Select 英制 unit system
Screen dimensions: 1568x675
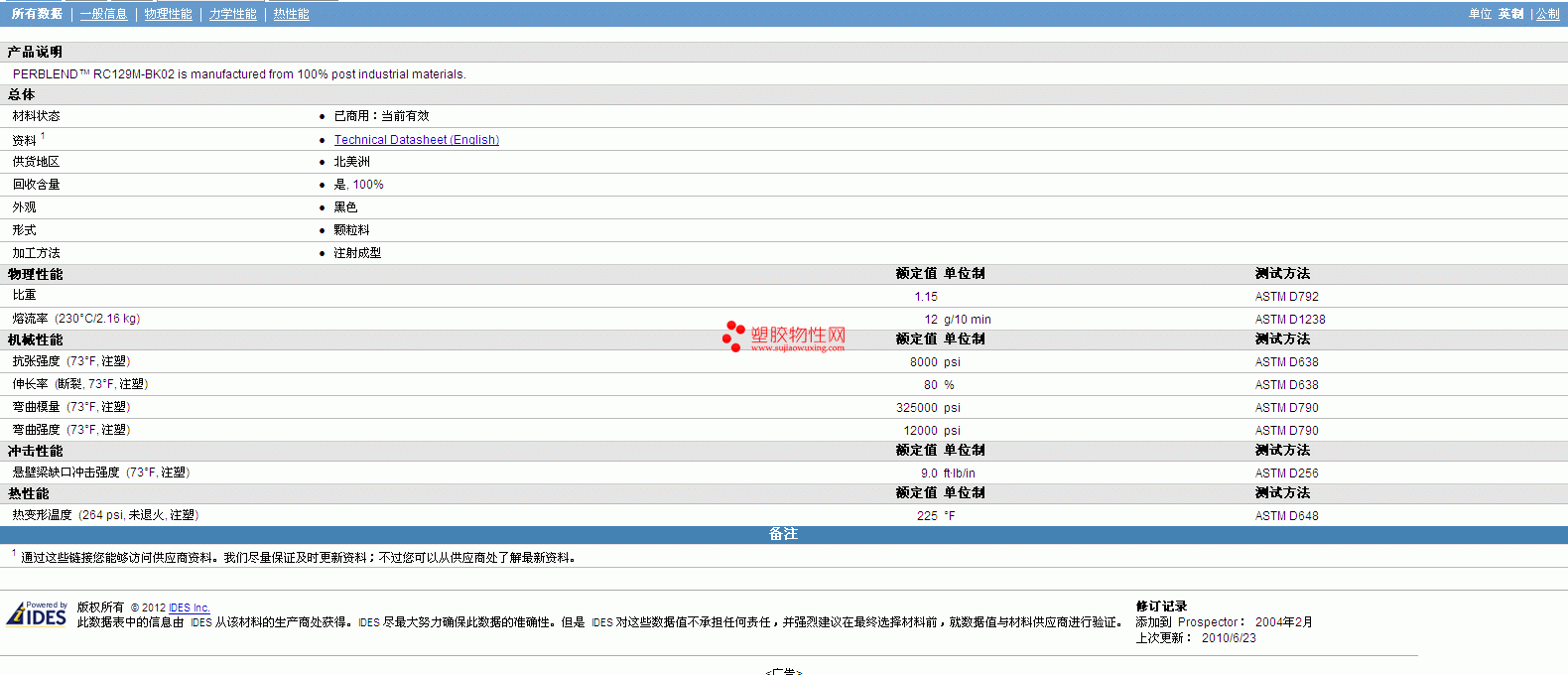click(1511, 14)
